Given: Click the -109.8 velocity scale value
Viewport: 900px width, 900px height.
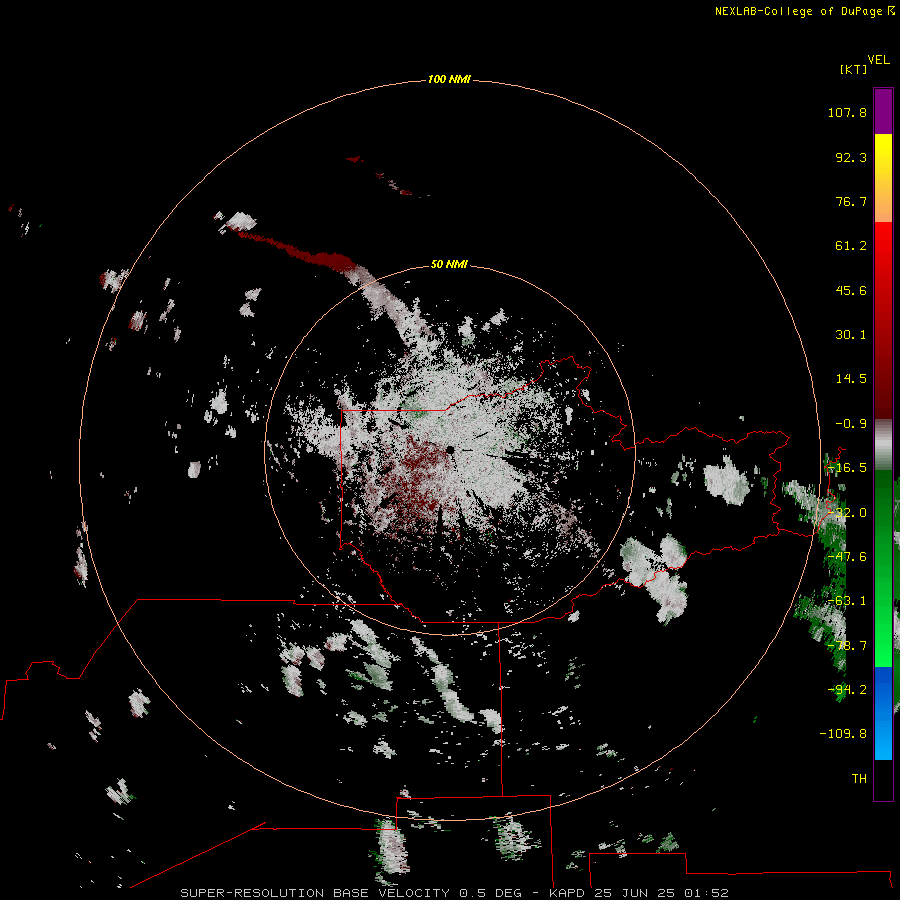Looking at the screenshot, I should [843, 734].
